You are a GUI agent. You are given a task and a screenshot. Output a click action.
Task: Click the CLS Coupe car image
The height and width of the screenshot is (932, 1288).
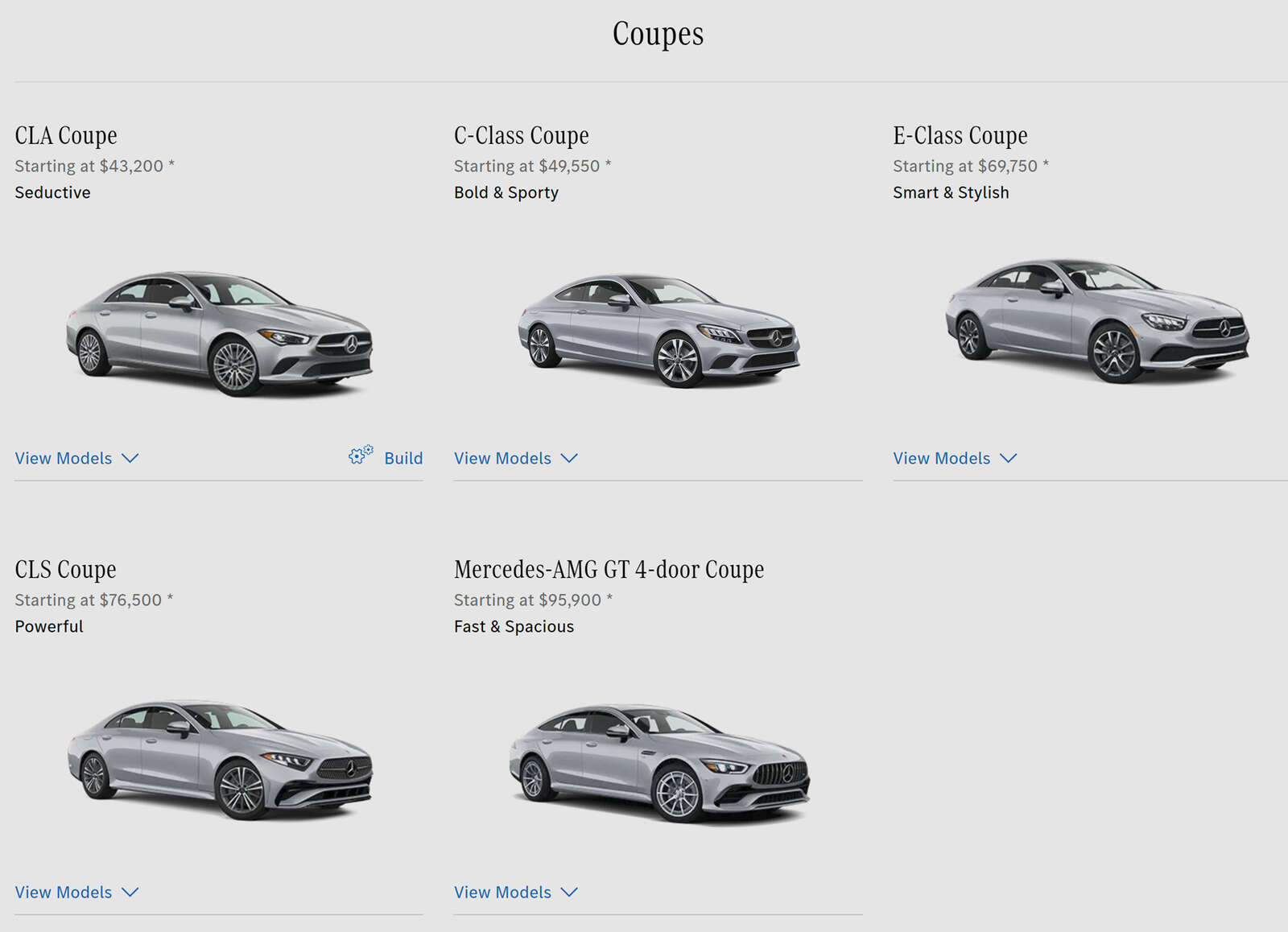pyautogui.click(x=219, y=759)
